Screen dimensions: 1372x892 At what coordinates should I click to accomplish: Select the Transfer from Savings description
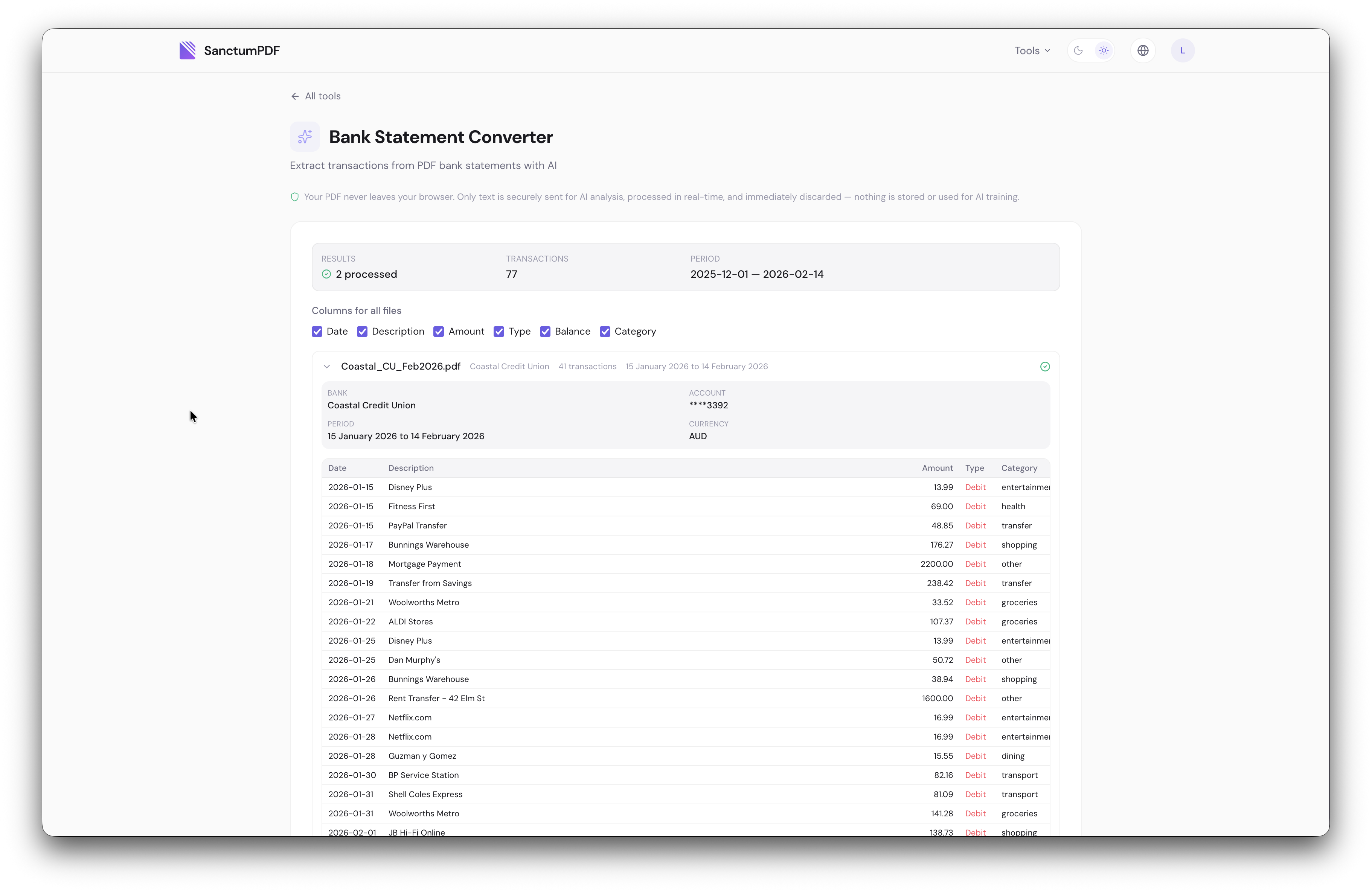click(430, 583)
